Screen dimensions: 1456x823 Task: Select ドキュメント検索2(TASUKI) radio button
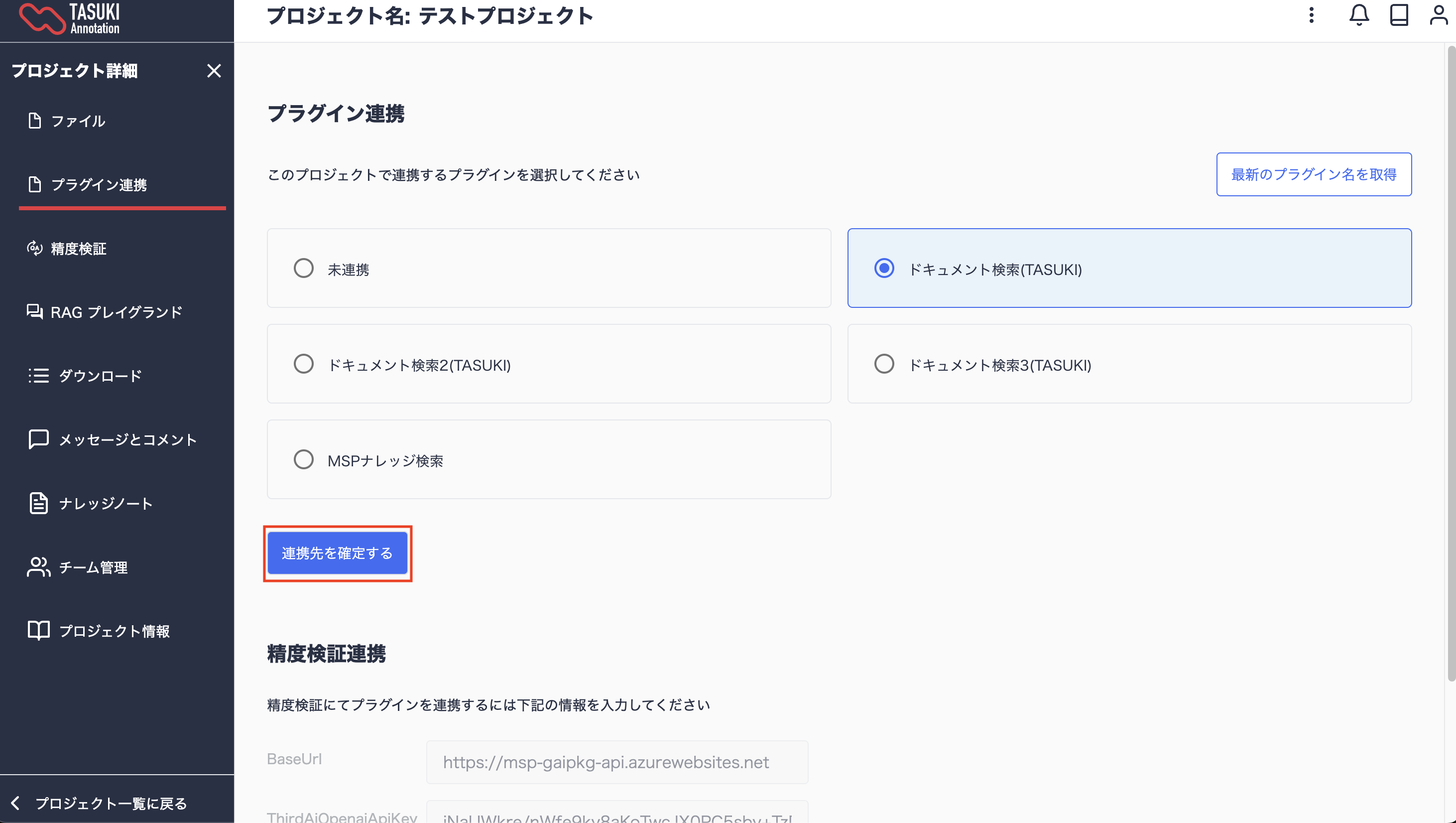(304, 364)
